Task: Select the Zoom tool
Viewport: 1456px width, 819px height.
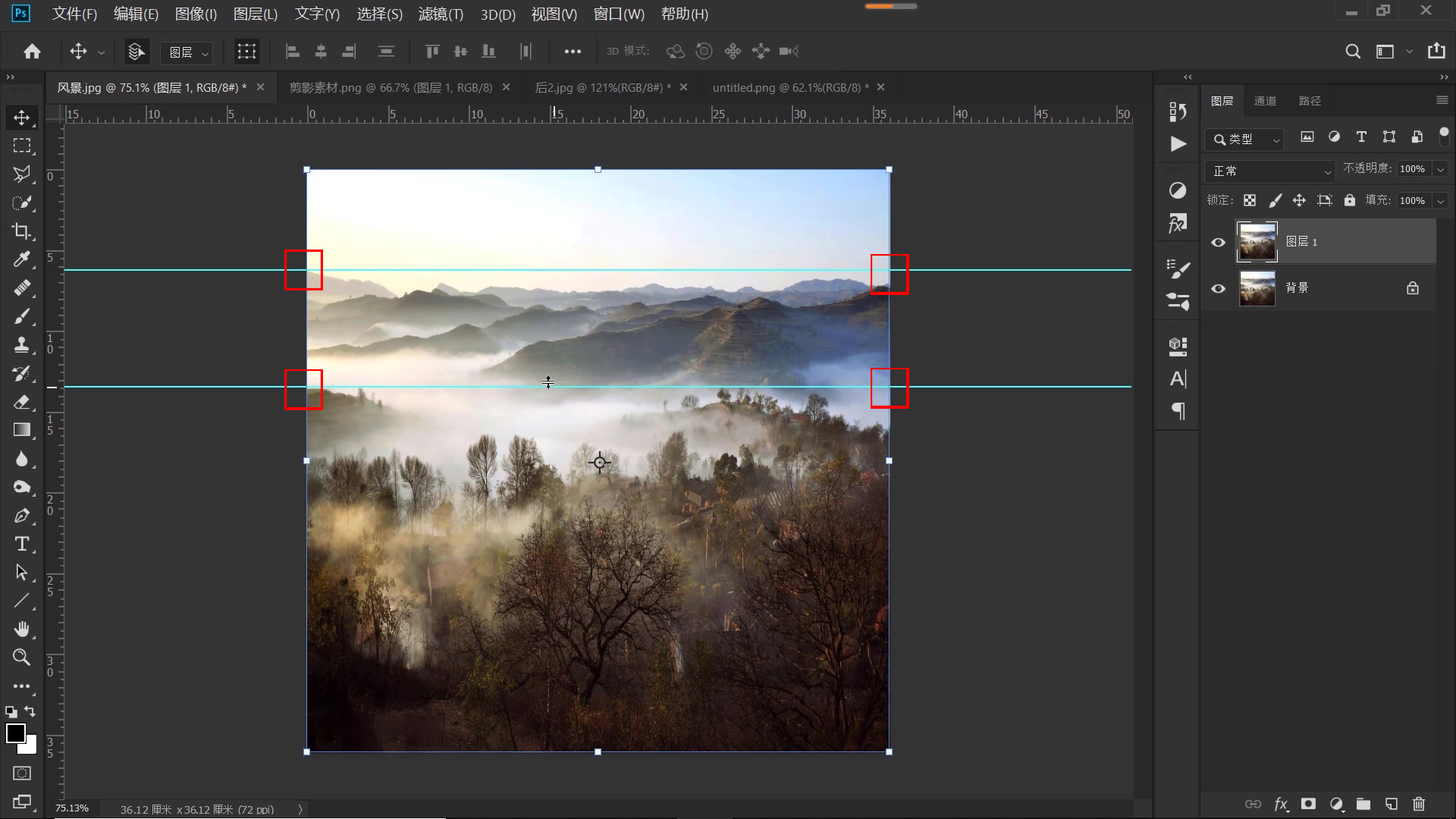Action: (x=22, y=657)
